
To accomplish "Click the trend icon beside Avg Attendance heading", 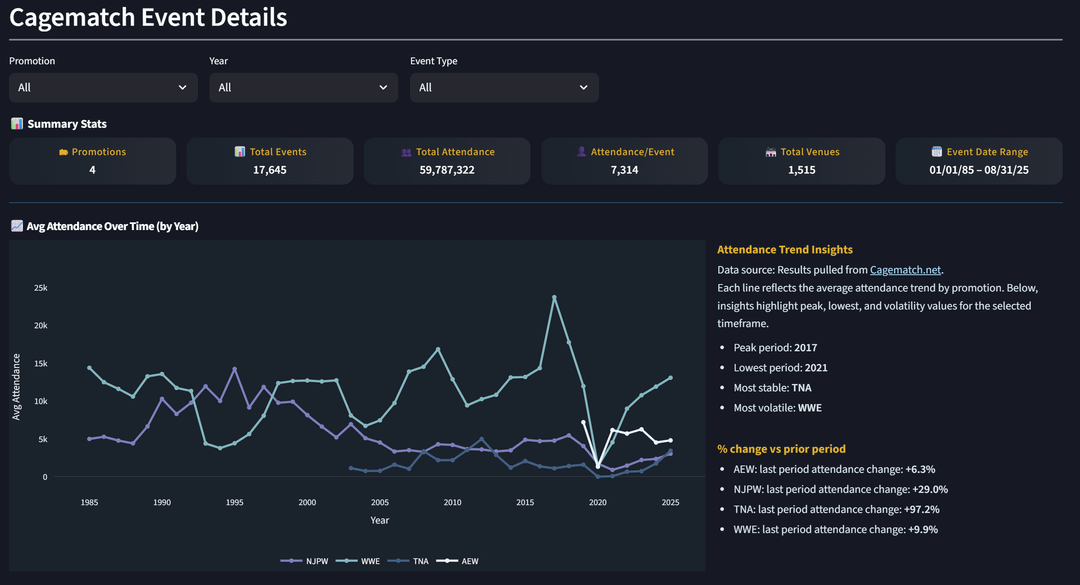I will pos(17,225).
